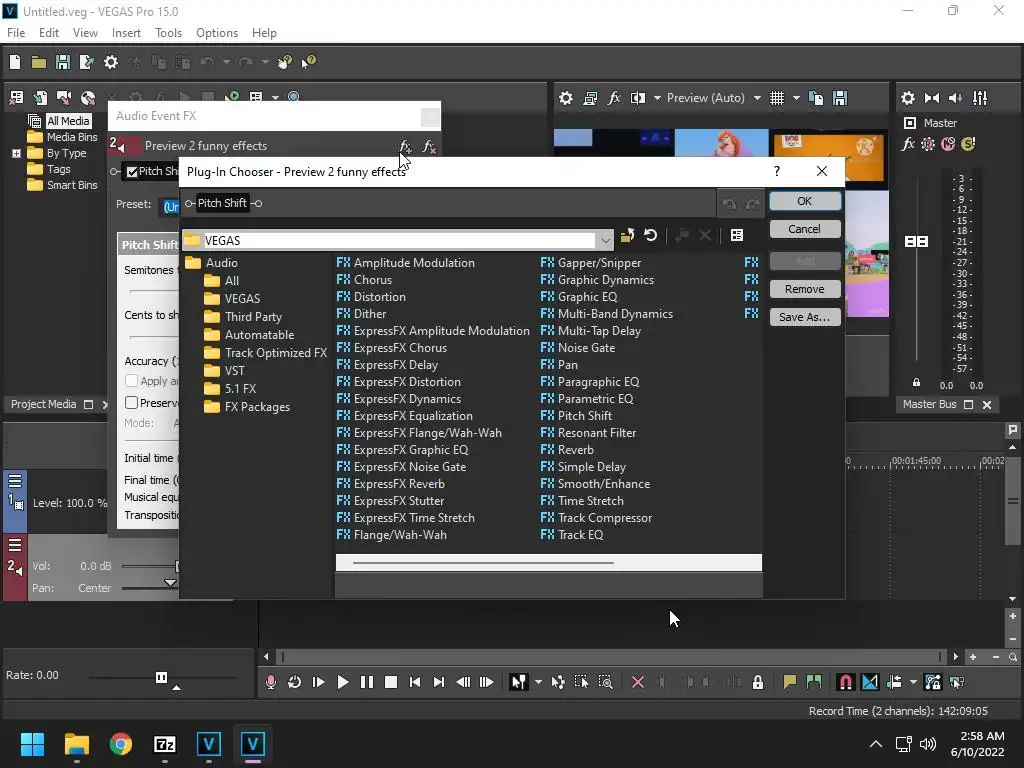Go to start of project
The height and width of the screenshot is (768, 1024).
coord(415,682)
